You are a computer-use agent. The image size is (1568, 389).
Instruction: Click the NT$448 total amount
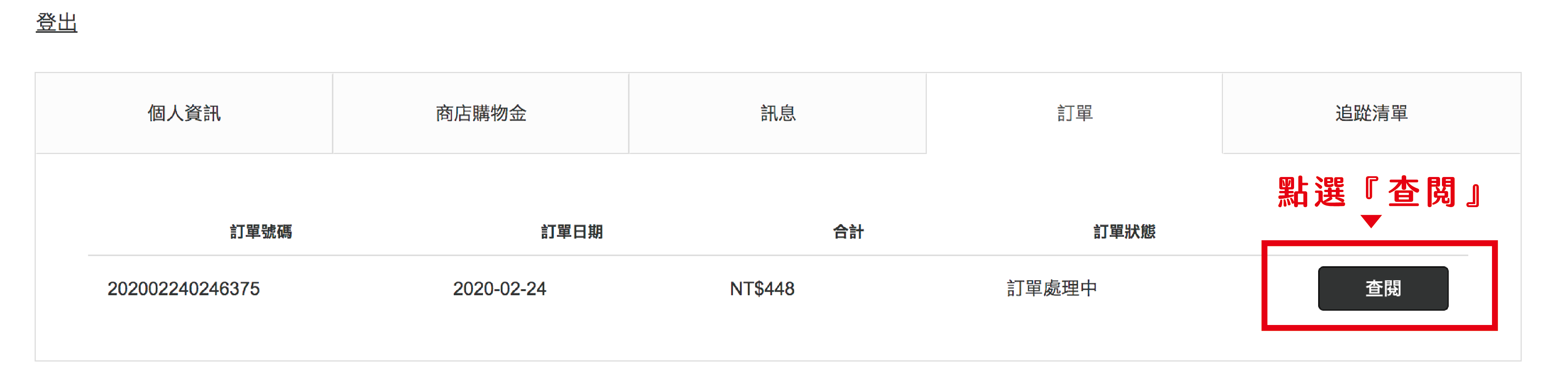(x=762, y=288)
